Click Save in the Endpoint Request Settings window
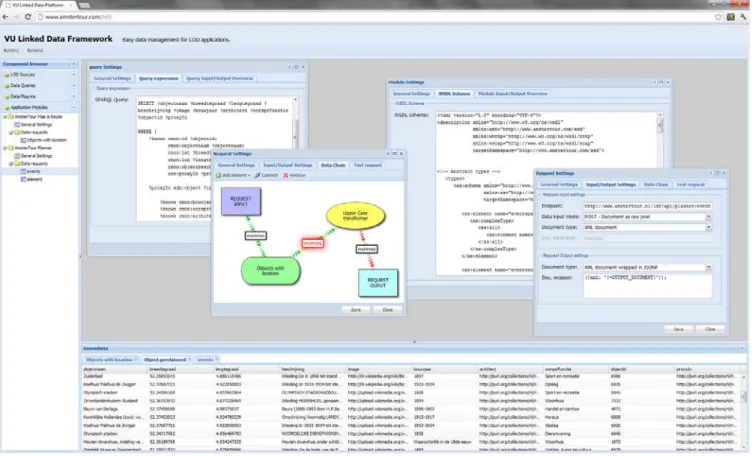752x457 pixels. click(x=678, y=329)
